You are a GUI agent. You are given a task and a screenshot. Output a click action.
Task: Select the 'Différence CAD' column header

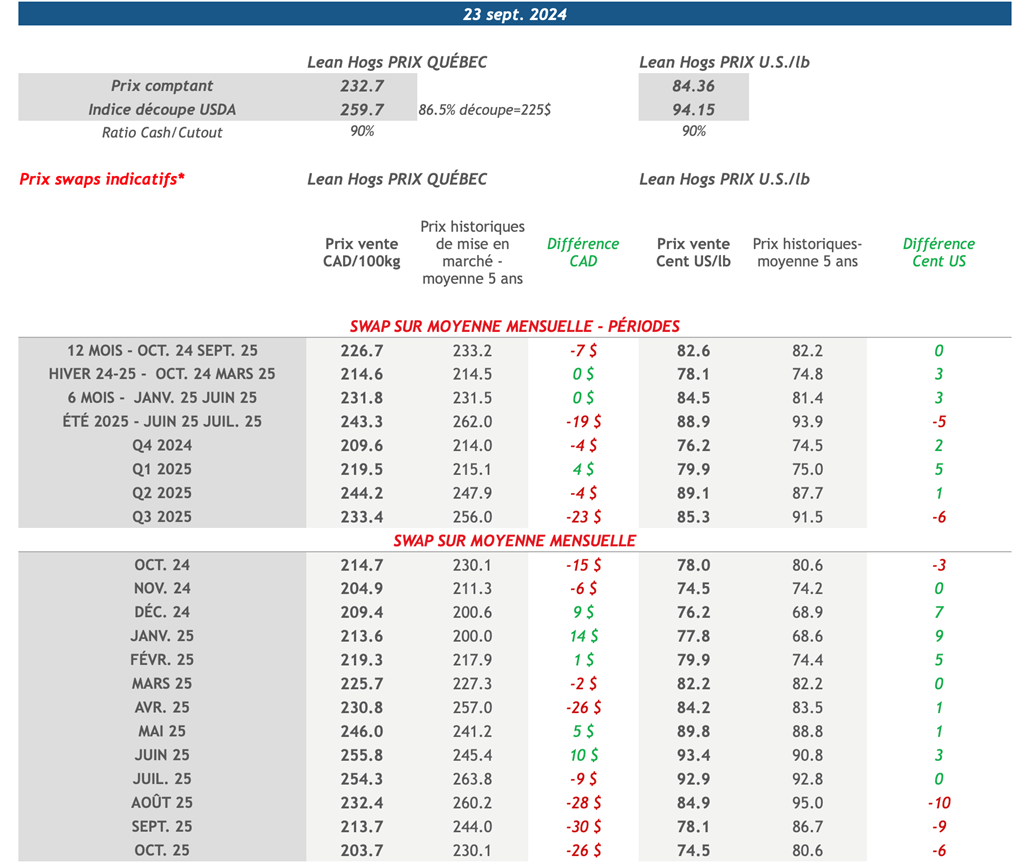pyautogui.click(x=582, y=252)
